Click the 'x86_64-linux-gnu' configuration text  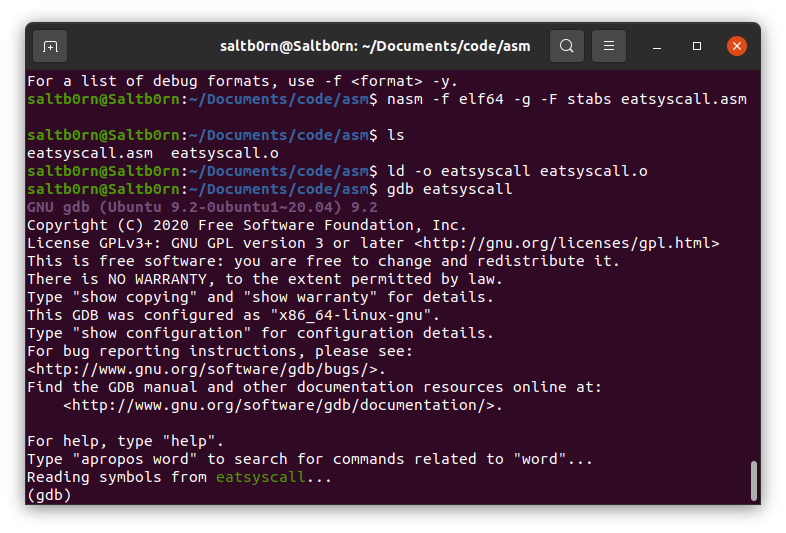[x=354, y=315]
